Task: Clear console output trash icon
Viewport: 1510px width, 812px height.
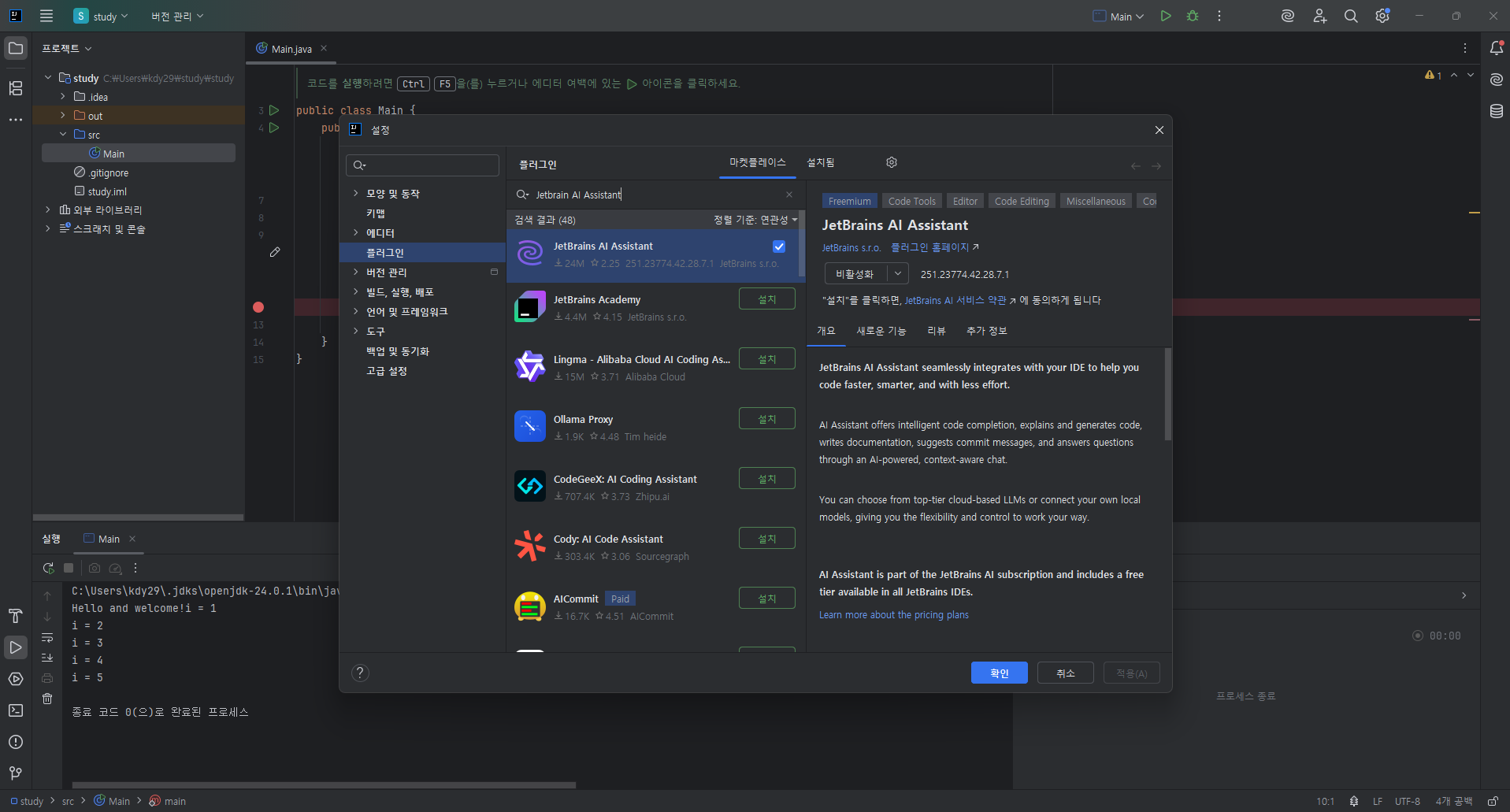Action: [47, 699]
